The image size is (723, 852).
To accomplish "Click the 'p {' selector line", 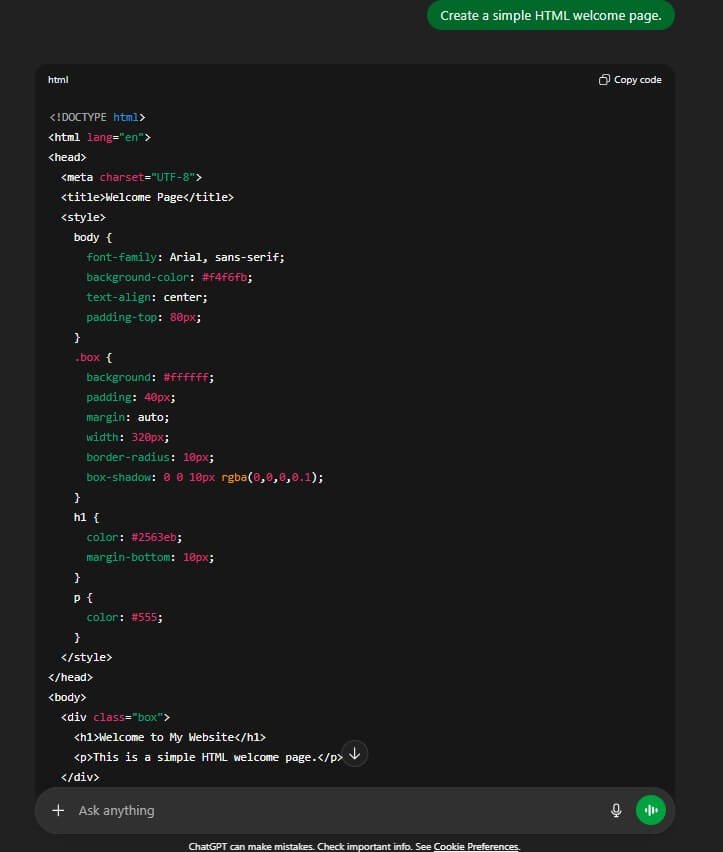I will [x=83, y=598].
